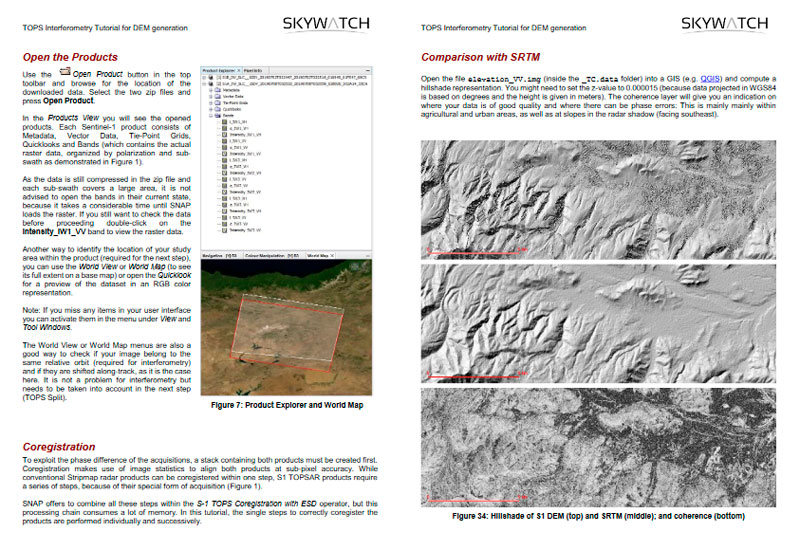Expand the Tie-Point Grids folder node
Screen dimensions: 800x550
point(211,103)
